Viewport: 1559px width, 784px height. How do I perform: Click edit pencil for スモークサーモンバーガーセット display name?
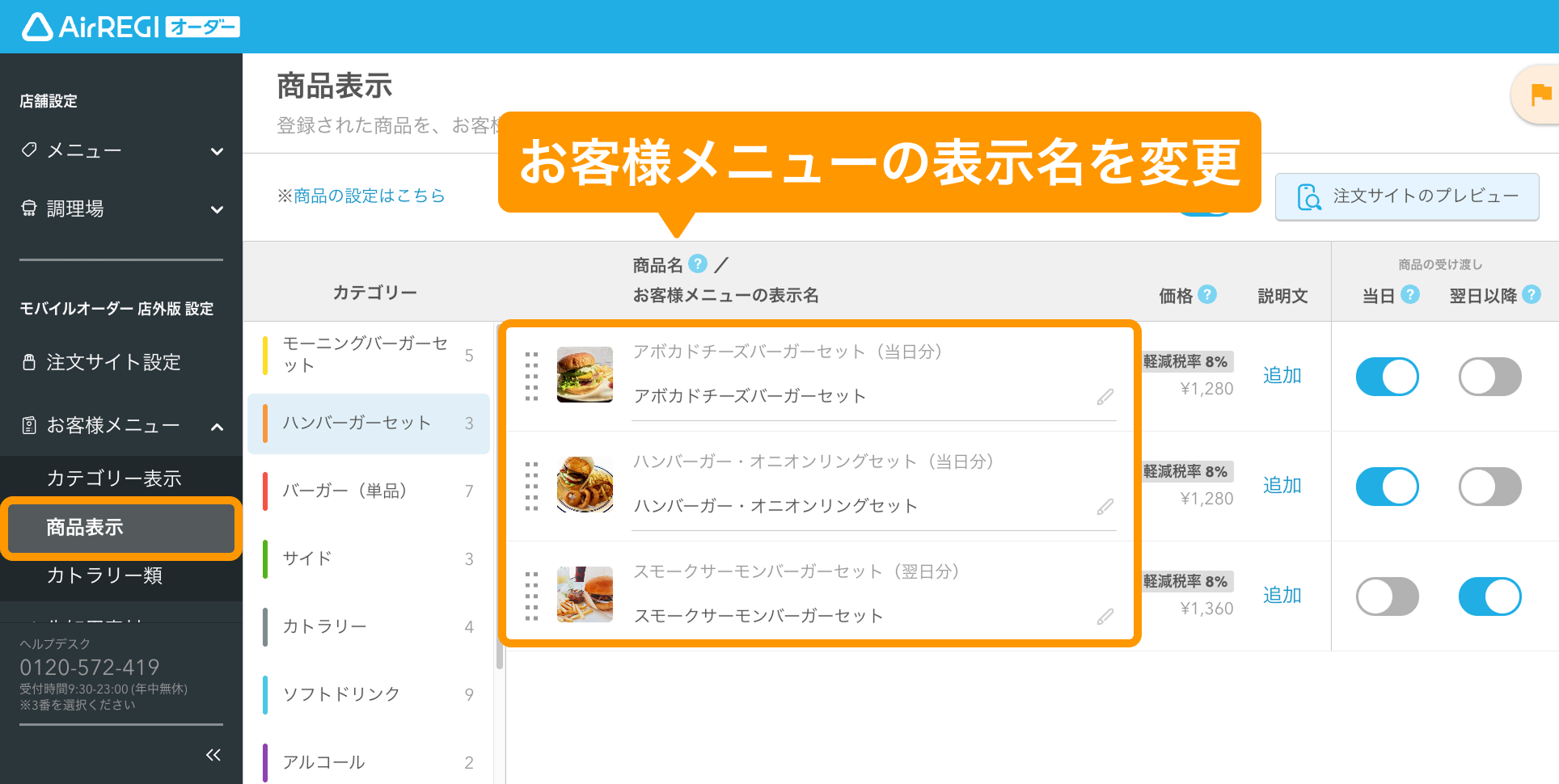1105,617
